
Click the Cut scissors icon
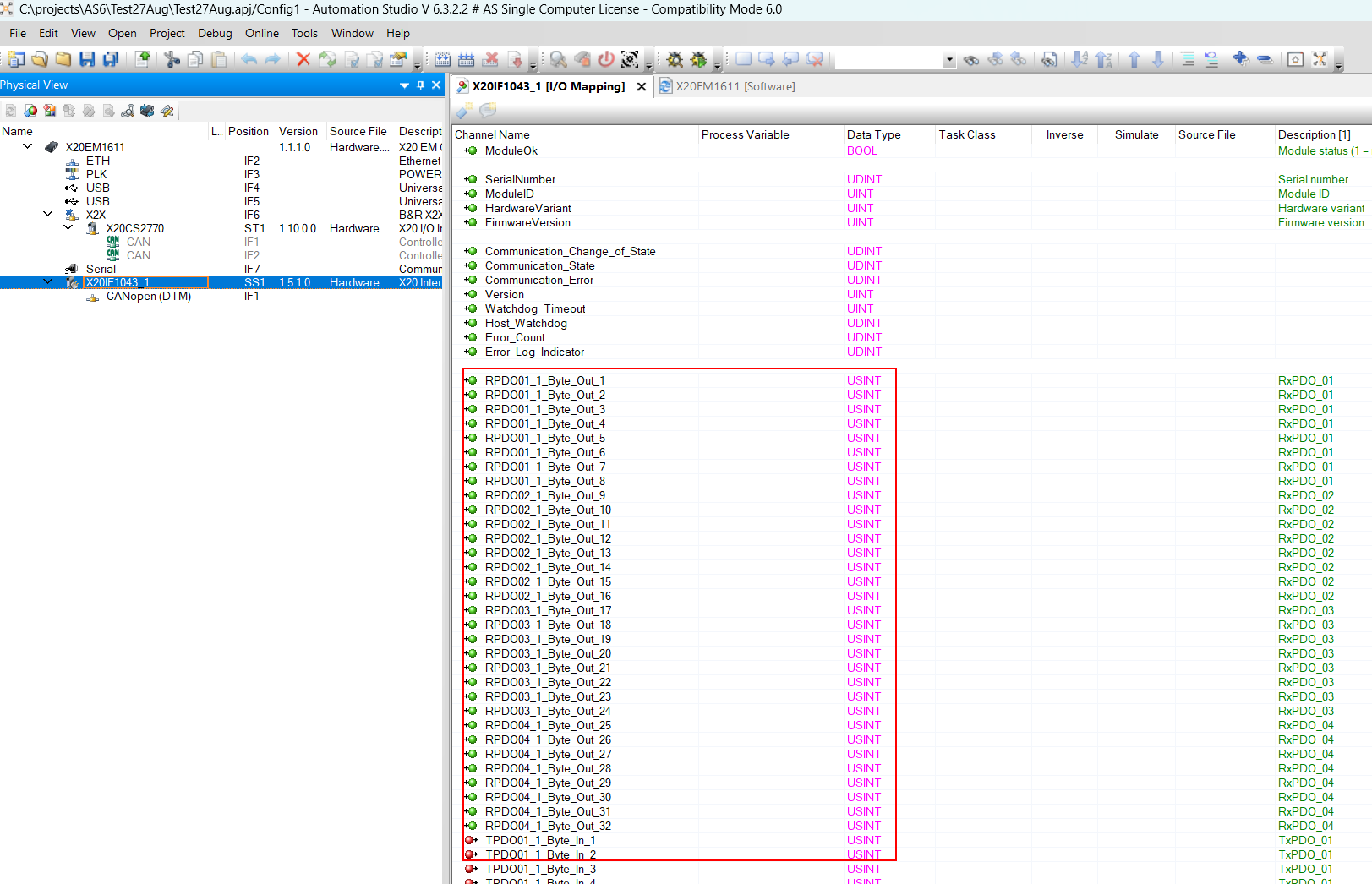pyautogui.click(x=172, y=59)
